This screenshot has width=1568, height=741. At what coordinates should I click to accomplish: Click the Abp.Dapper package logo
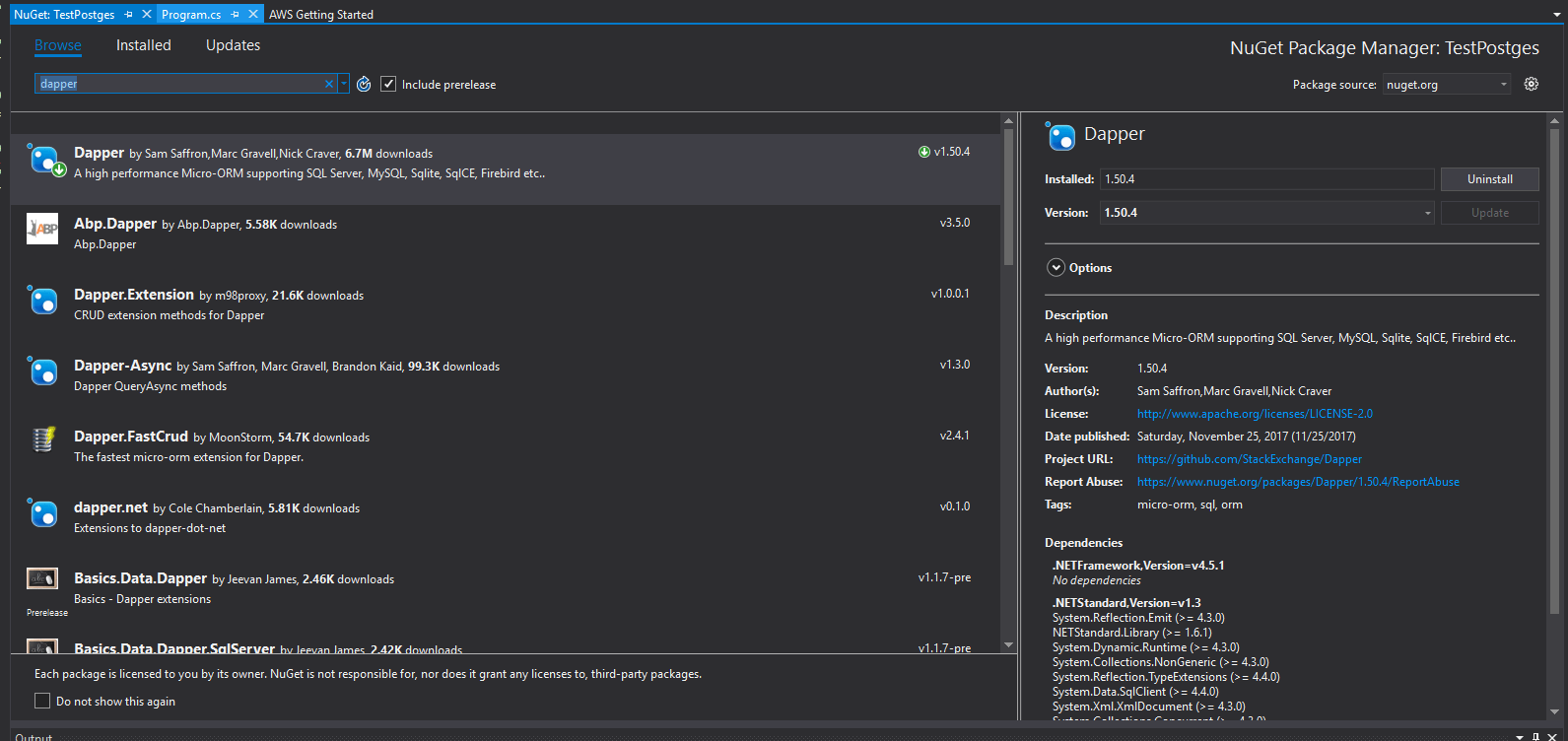click(42, 229)
